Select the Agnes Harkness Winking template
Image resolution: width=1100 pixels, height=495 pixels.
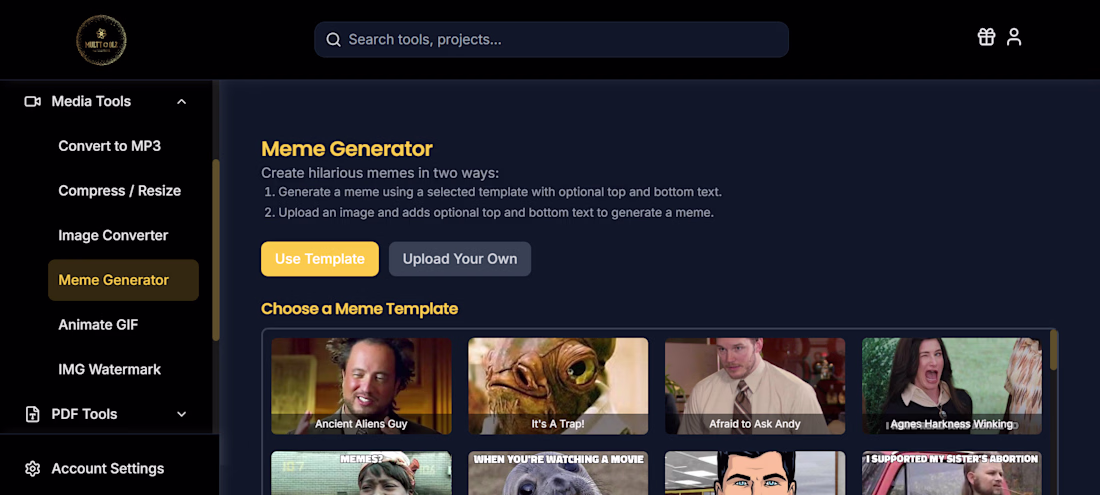952,386
